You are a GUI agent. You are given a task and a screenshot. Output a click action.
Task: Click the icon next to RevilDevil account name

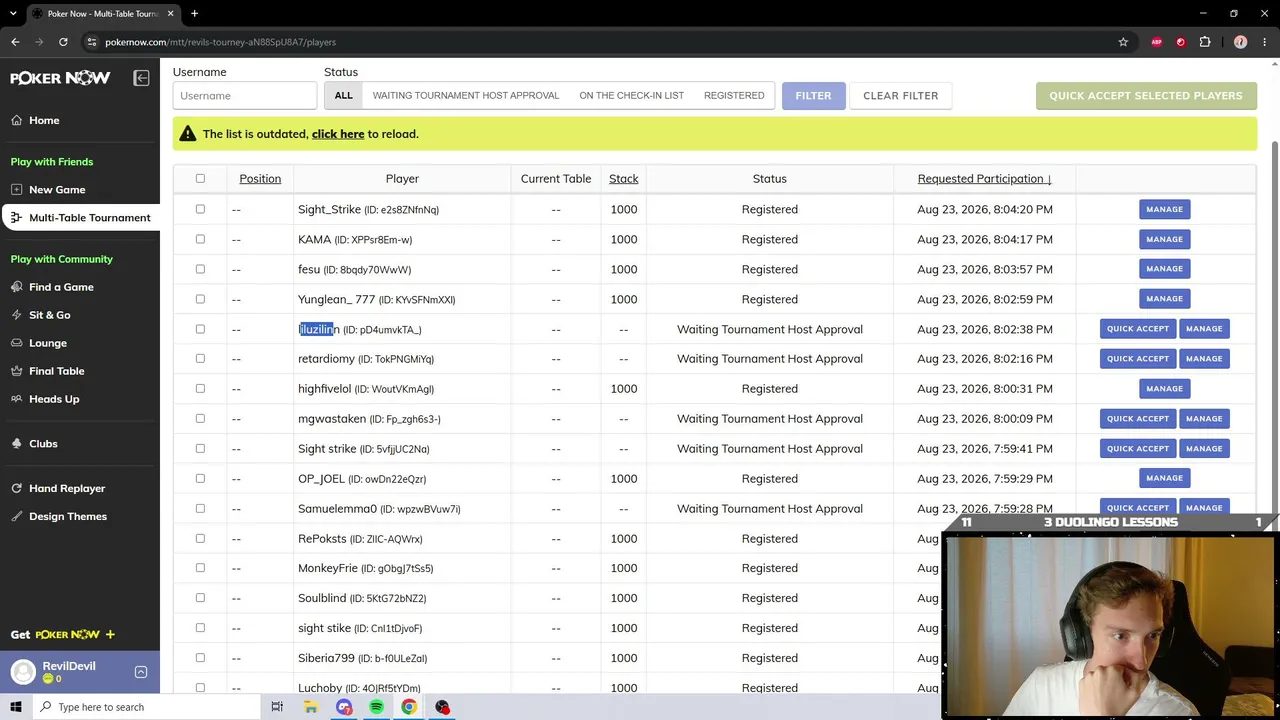click(x=141, y=672)
